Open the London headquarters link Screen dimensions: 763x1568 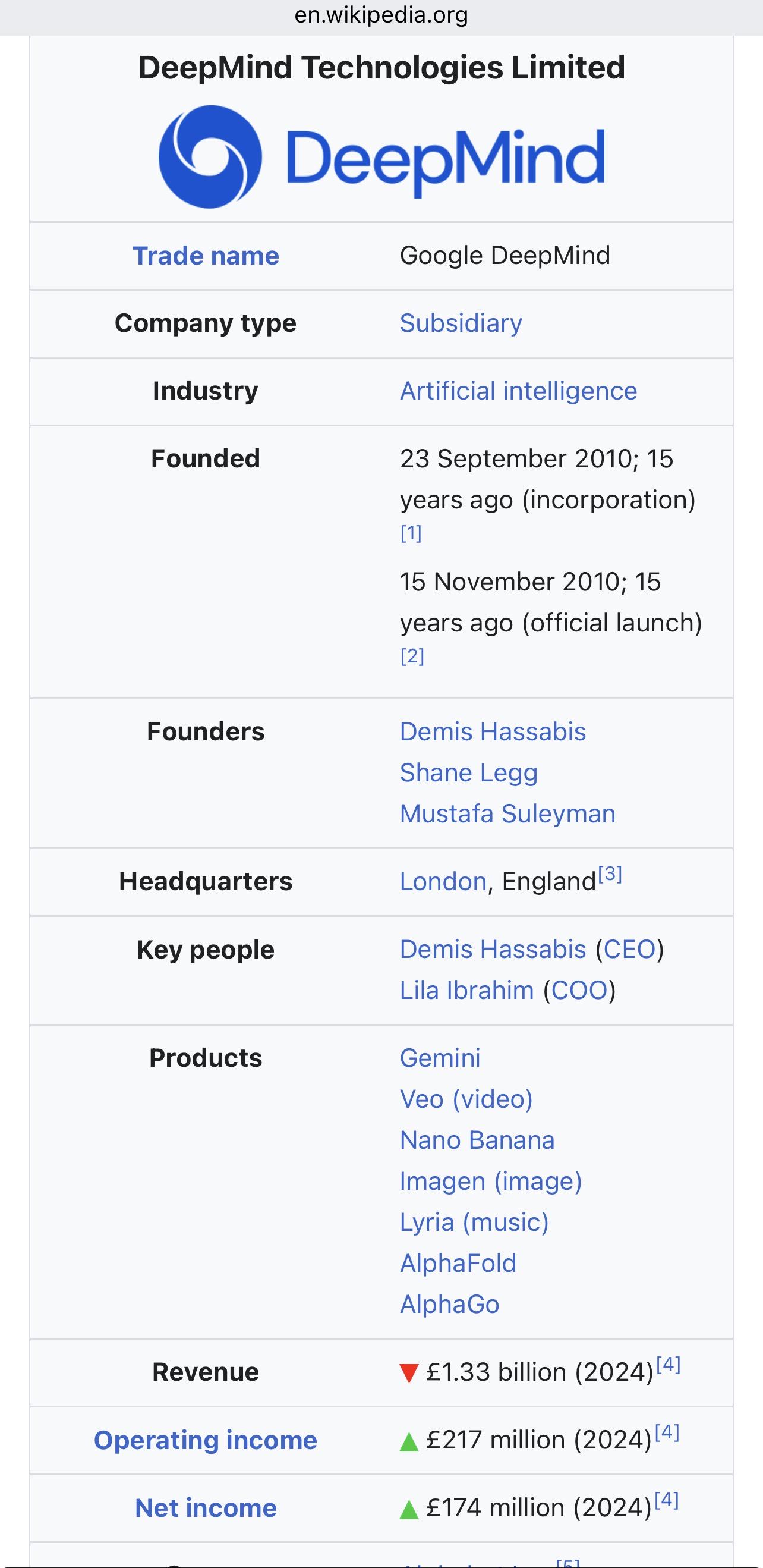pos(443,881)
